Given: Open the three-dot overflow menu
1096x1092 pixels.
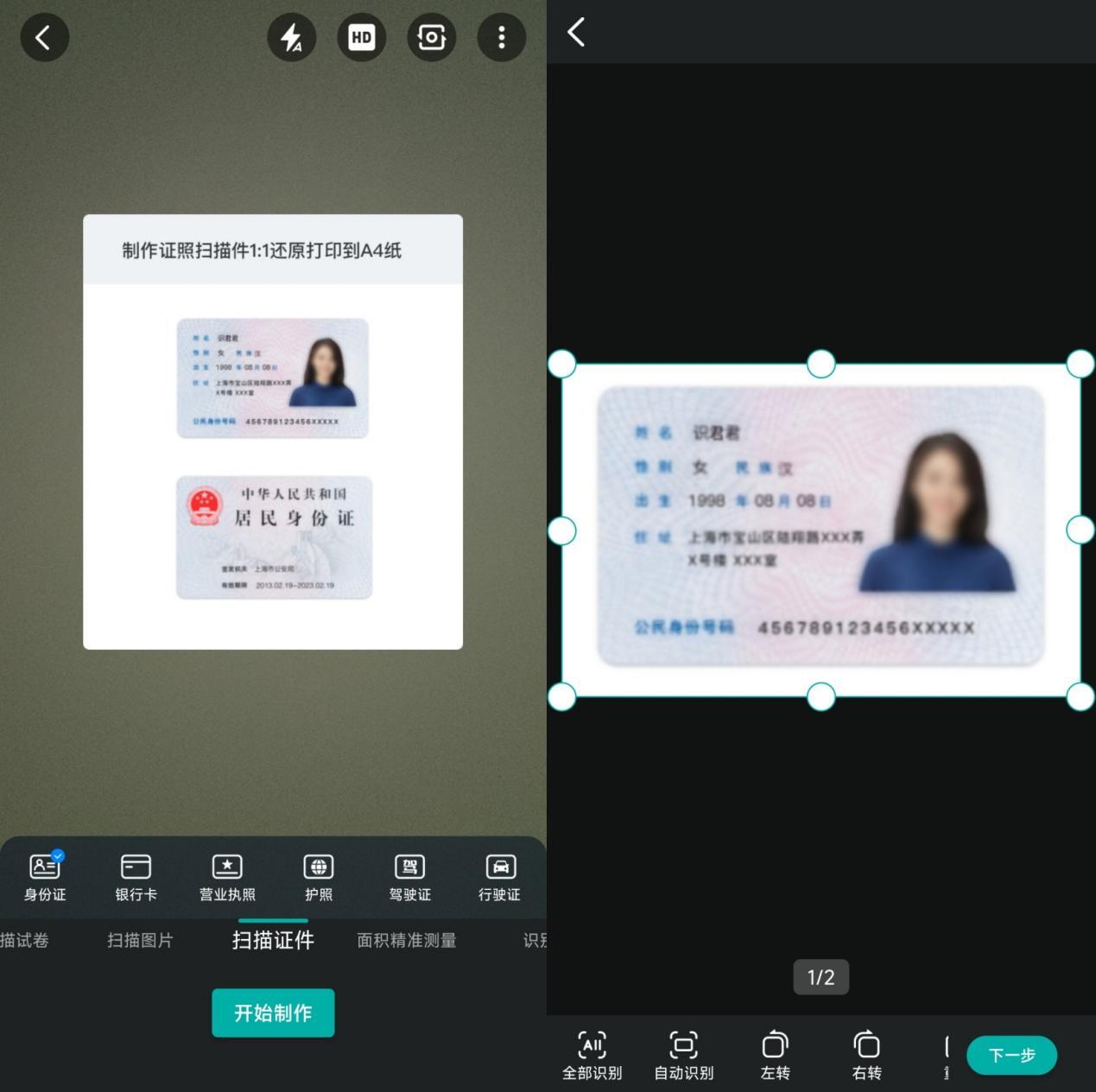Looking at the screenshot, I should click(x=501, y=37).
